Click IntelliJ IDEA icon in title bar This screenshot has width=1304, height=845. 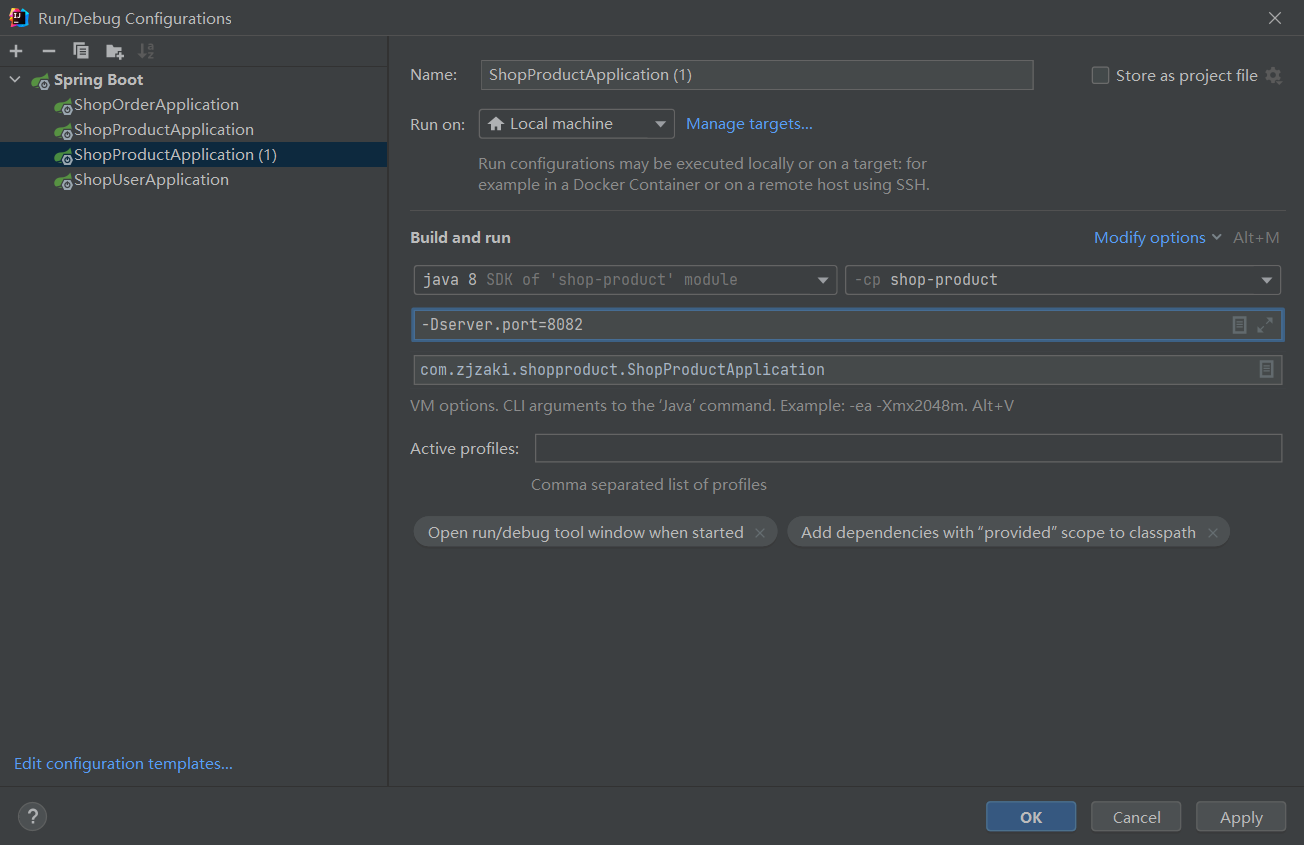[x=18, y=18]
